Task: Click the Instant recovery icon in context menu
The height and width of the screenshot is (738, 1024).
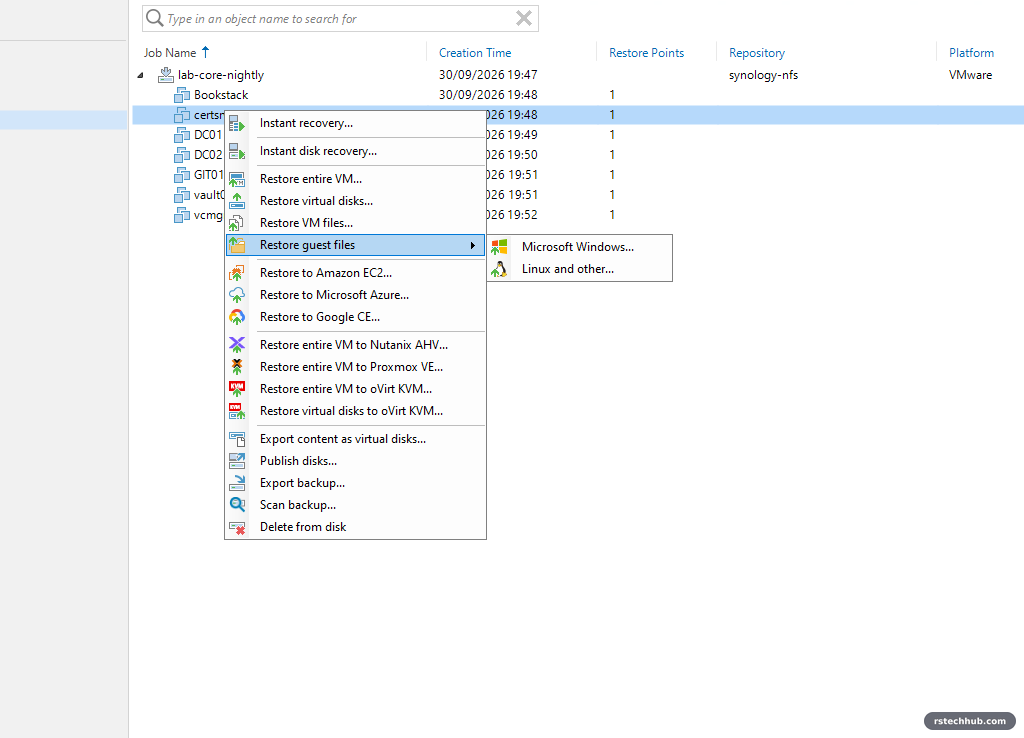Action: pyautogui.click(x=237, y=123)
